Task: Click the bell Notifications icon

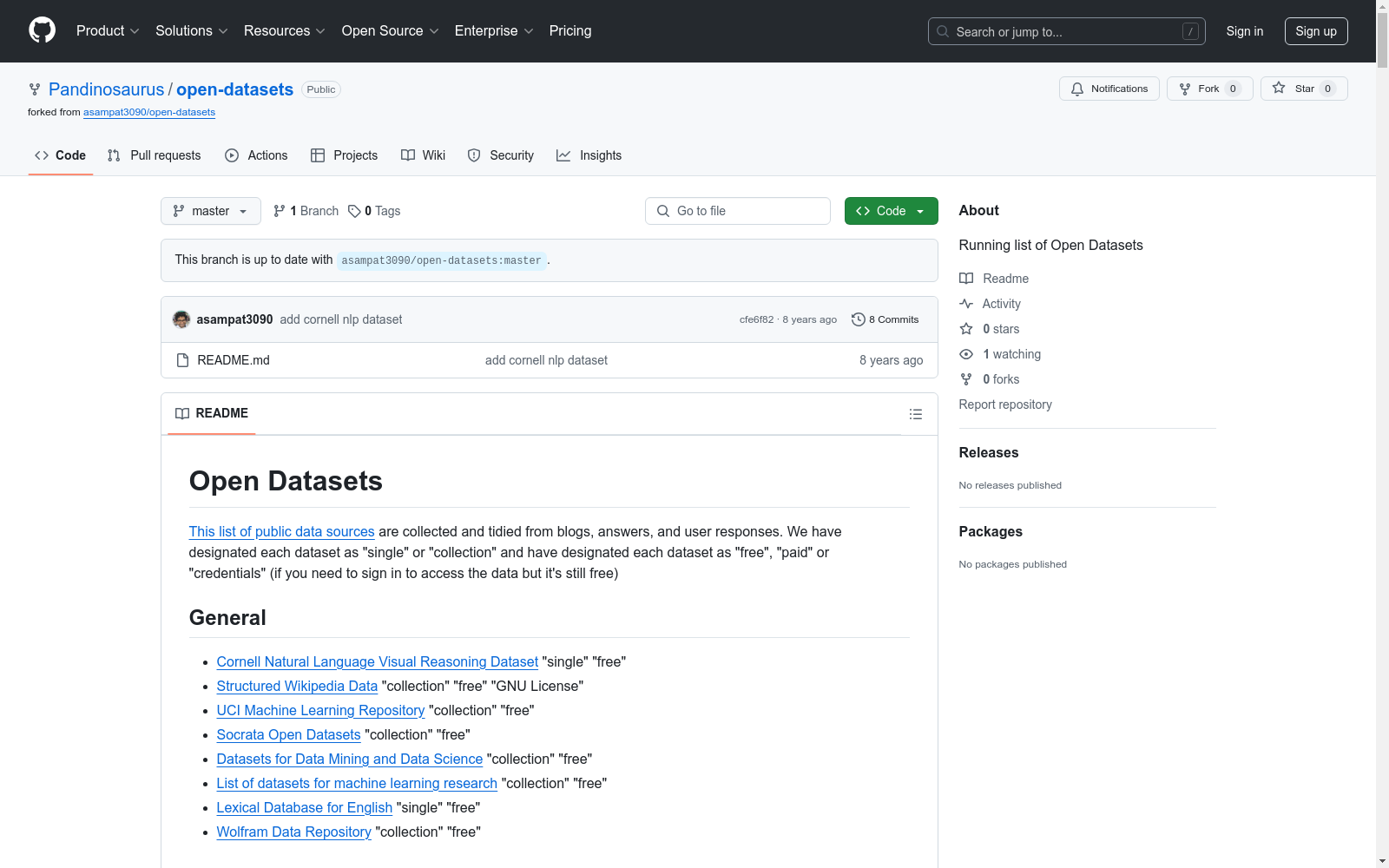Action: (1077, 89)
